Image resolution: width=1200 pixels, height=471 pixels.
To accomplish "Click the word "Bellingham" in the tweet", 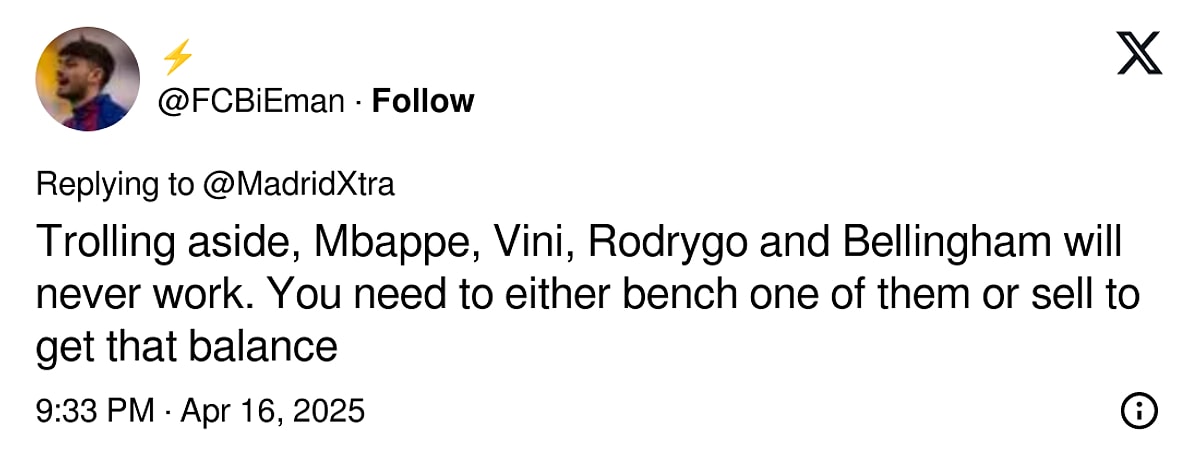I will [x=950, y=243].
